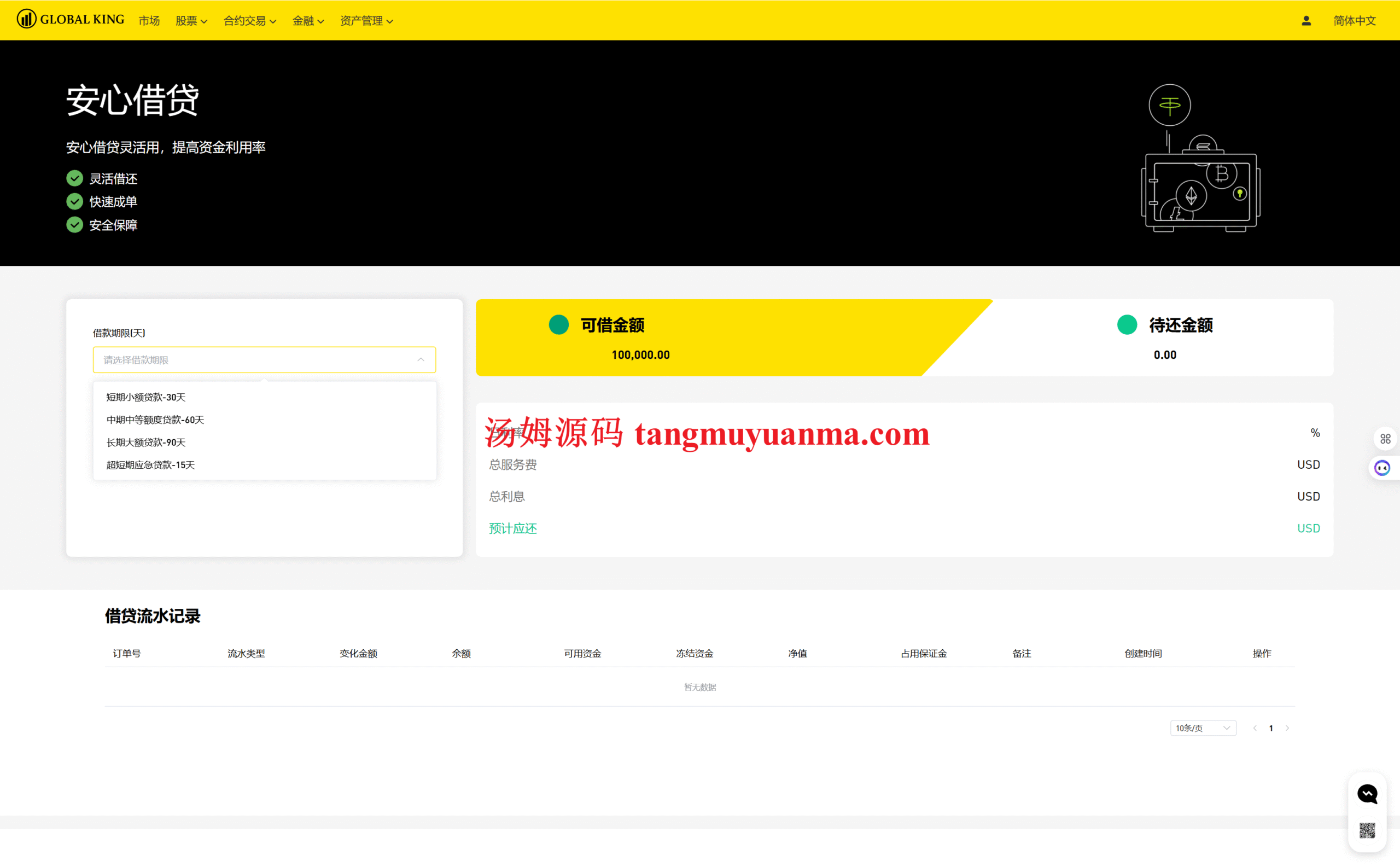Open the 10条/页 page size selector
This screenshot has width=1400, height=867.
tap(1203, 728)
